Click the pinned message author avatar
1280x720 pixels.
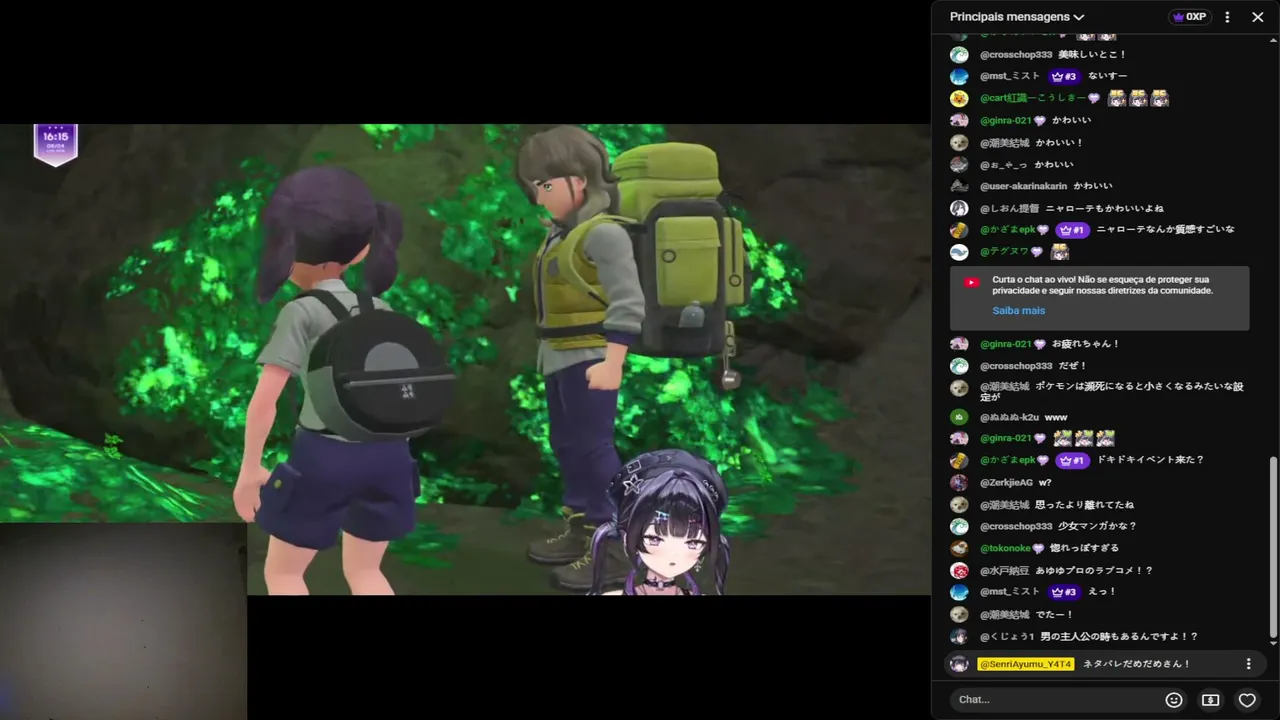pos(959,664)
